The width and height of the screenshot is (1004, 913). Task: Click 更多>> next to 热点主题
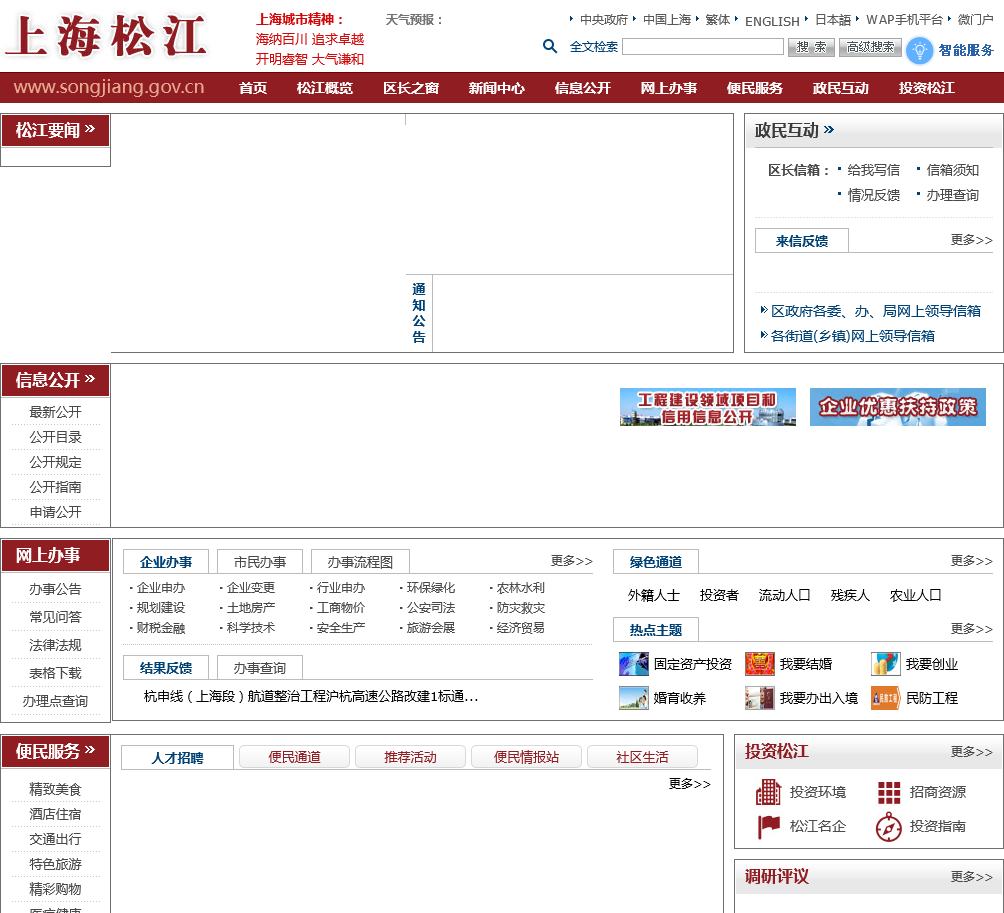(971, 629)
